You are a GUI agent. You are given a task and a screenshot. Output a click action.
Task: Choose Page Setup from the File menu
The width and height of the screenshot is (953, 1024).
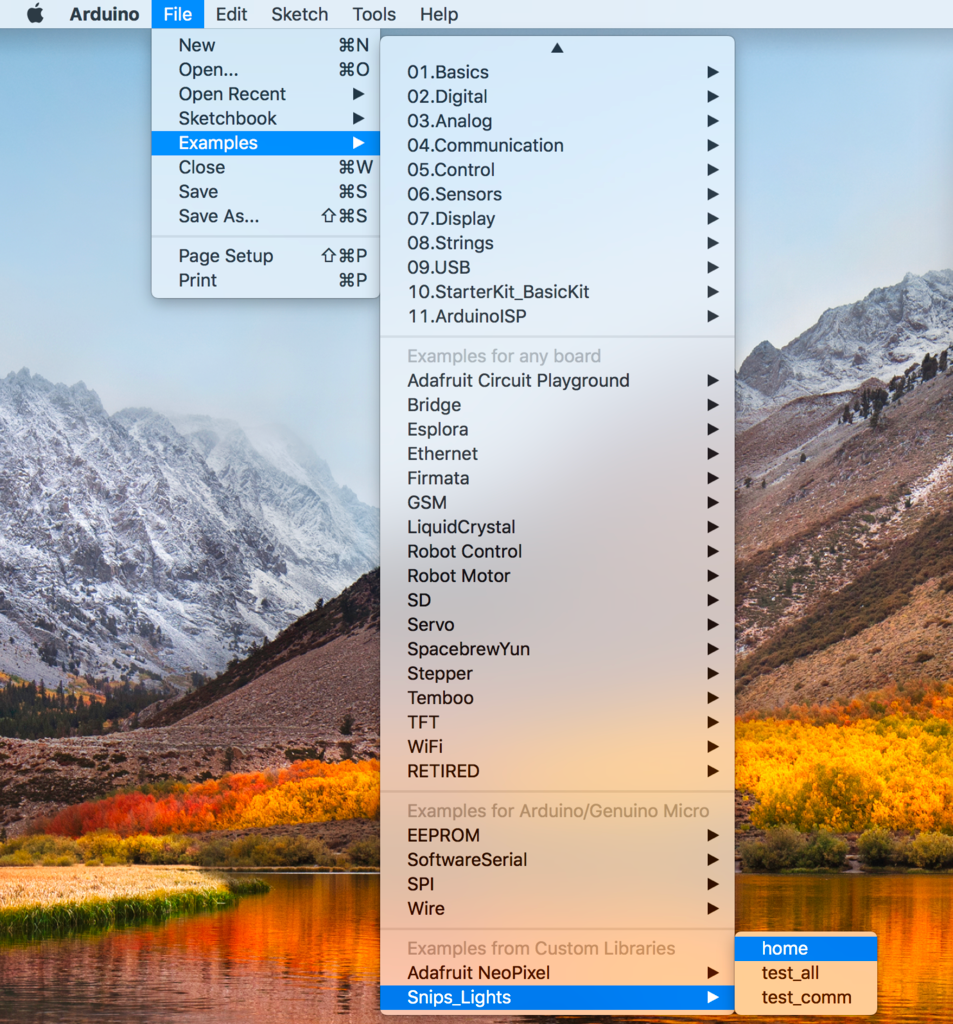[x=266, y=255]
